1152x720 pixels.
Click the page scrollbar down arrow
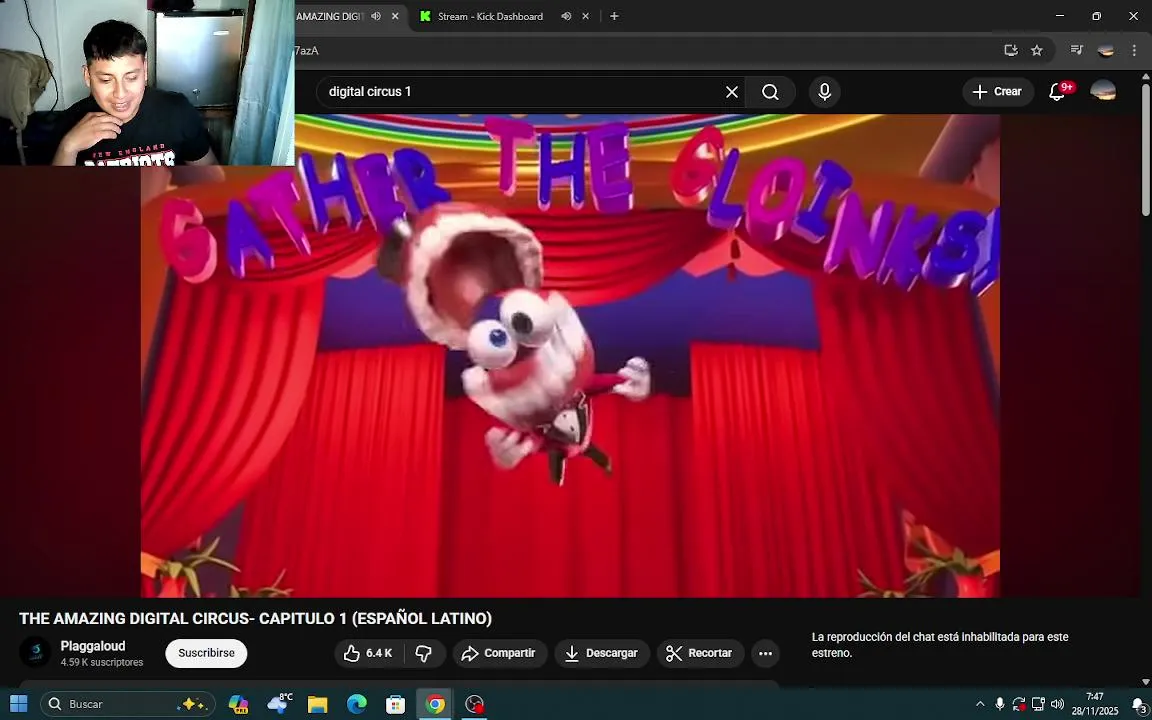point(1145,683)
